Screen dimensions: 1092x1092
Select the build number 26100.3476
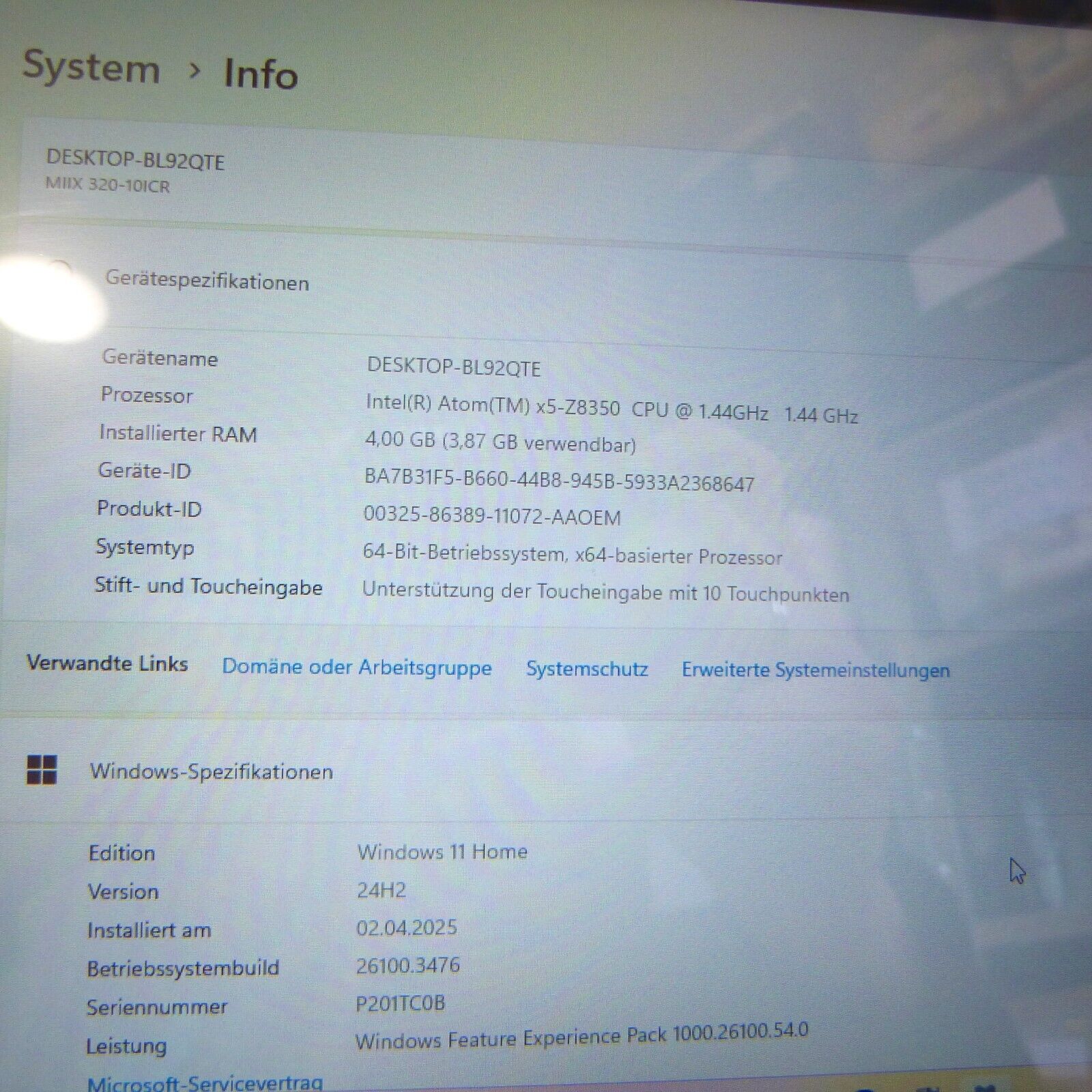(x=408, y=965)
